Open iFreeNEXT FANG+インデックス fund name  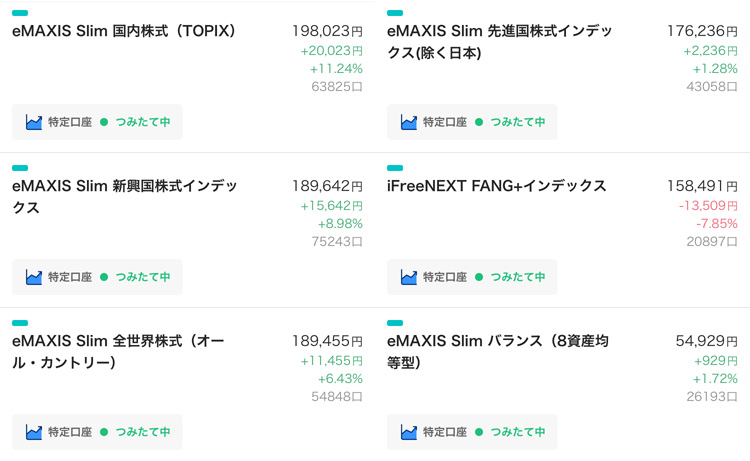(497, 186)
